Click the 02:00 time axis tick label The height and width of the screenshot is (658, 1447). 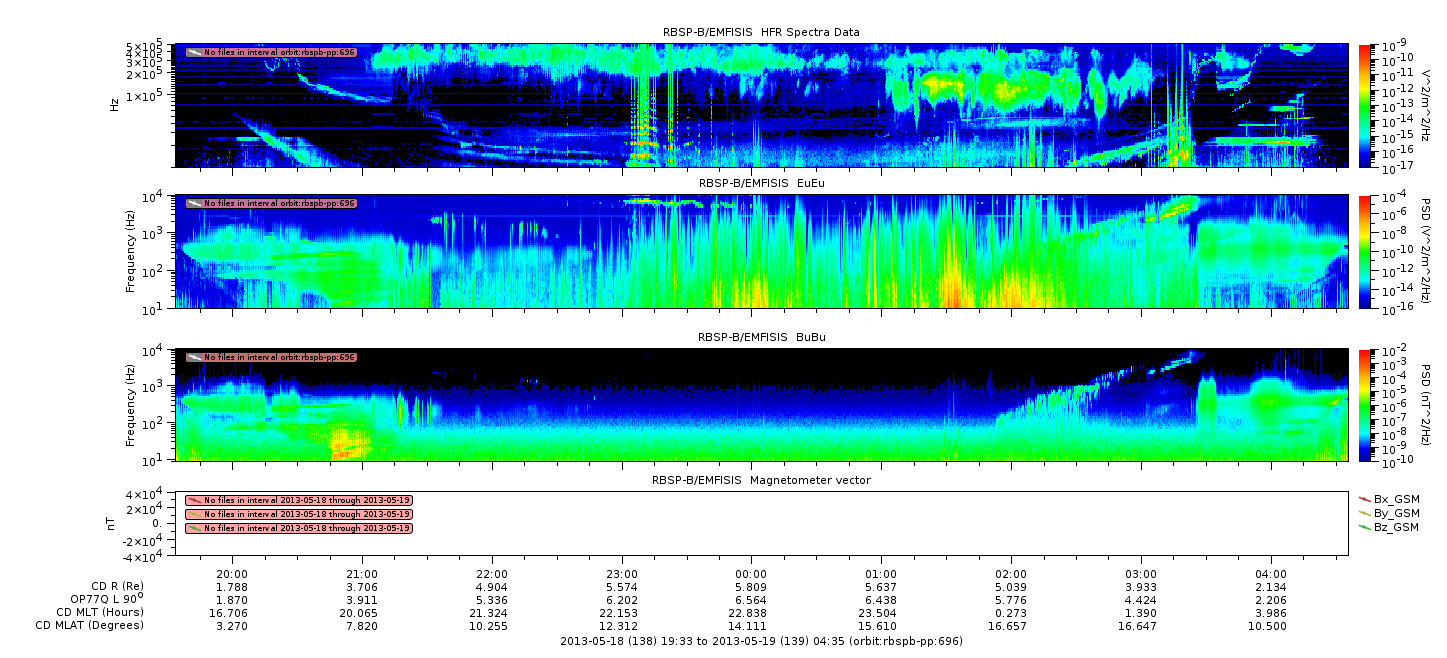(1010, 574)
